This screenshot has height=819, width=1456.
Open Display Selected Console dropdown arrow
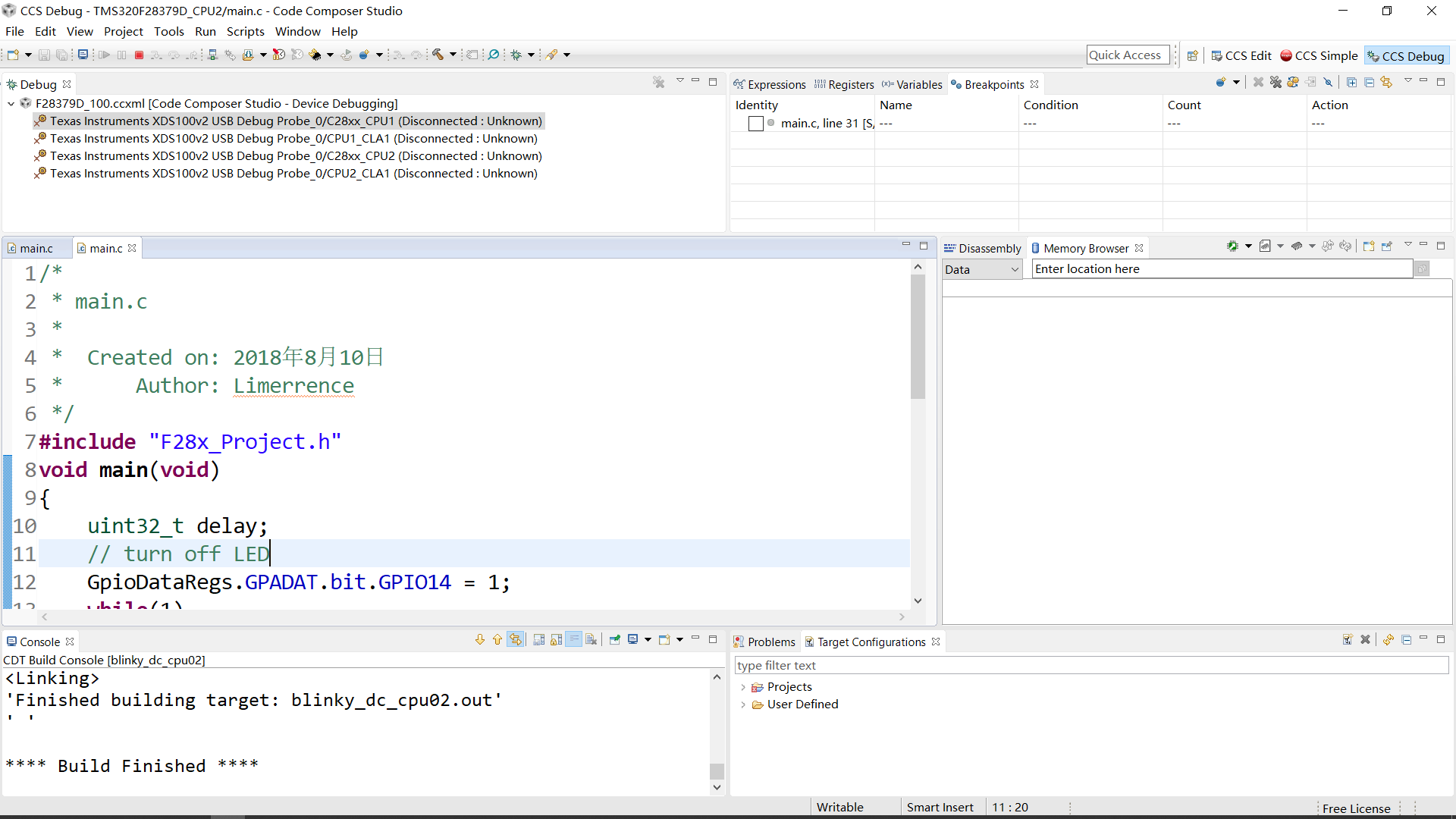click(648, 639)
